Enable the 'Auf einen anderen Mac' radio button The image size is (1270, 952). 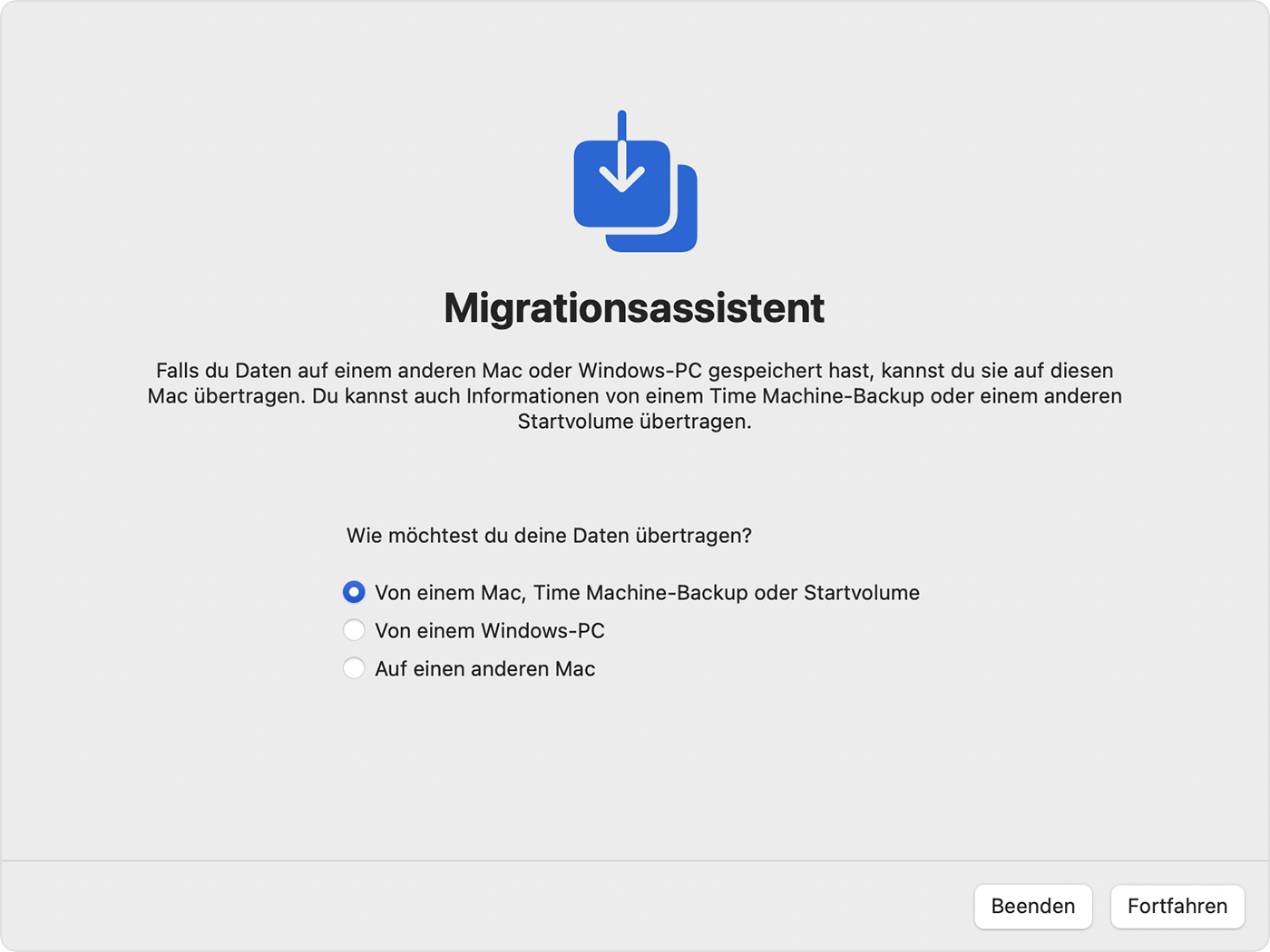pyautogui.click(x=354, y=668)
